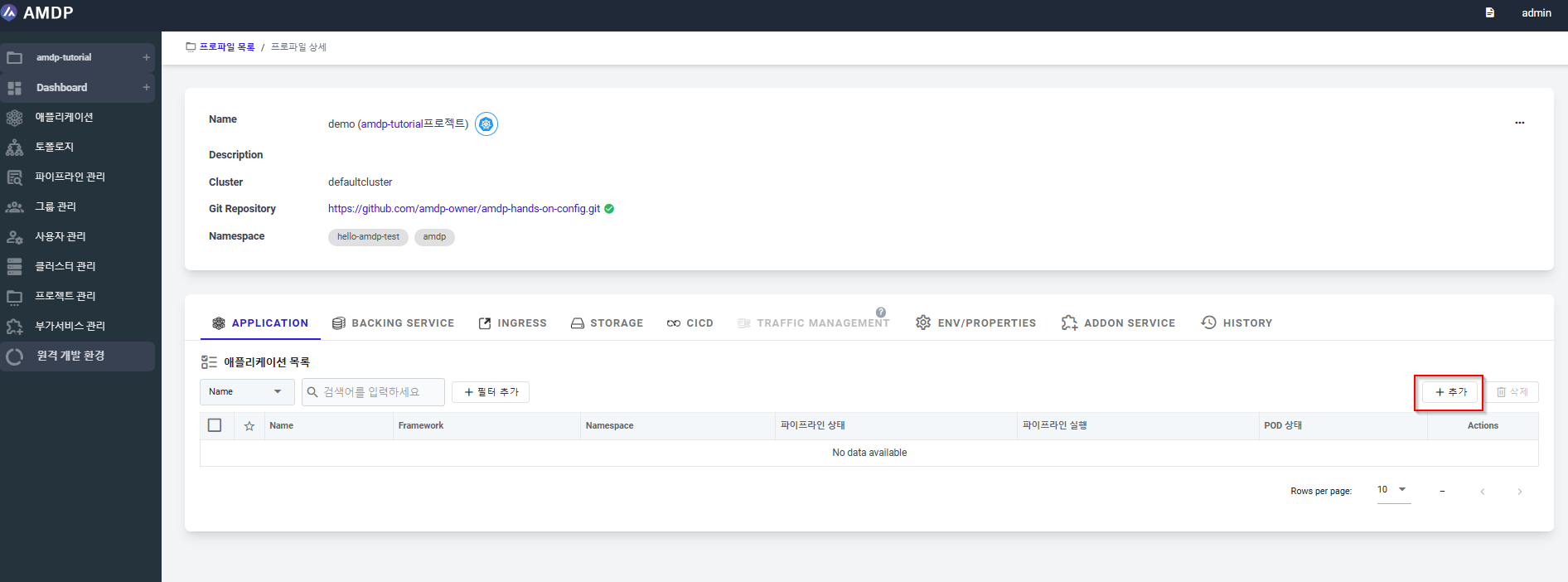Open the rows per page dropdown

[x=1393, y=490]
